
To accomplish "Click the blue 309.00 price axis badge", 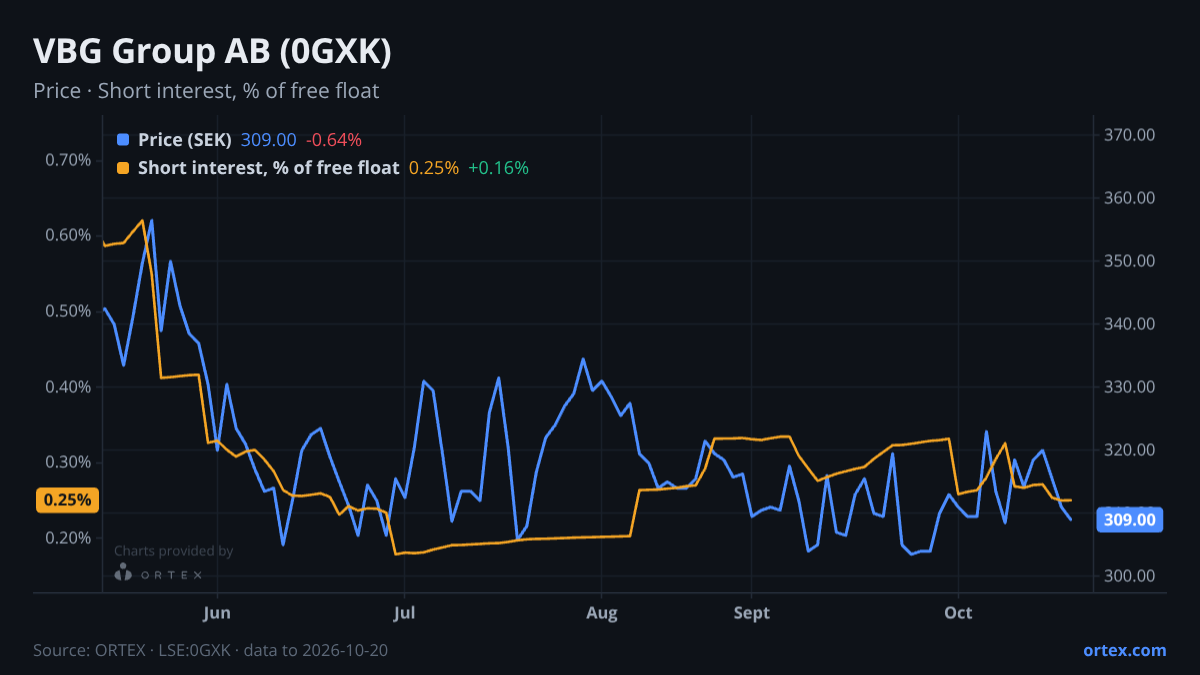I will pos(1131,520).
